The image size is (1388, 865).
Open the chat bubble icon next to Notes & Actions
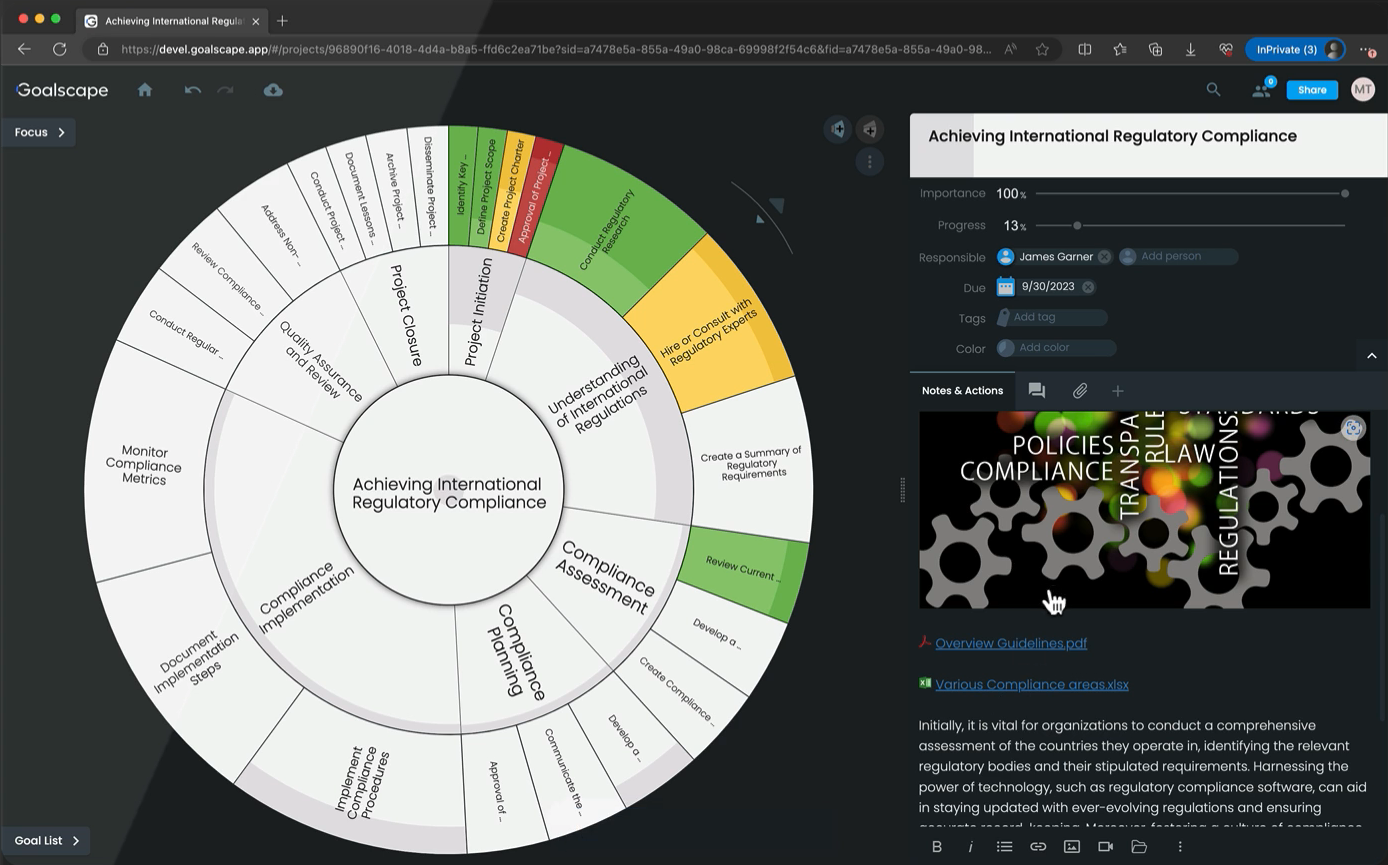tap(1037, 391)
